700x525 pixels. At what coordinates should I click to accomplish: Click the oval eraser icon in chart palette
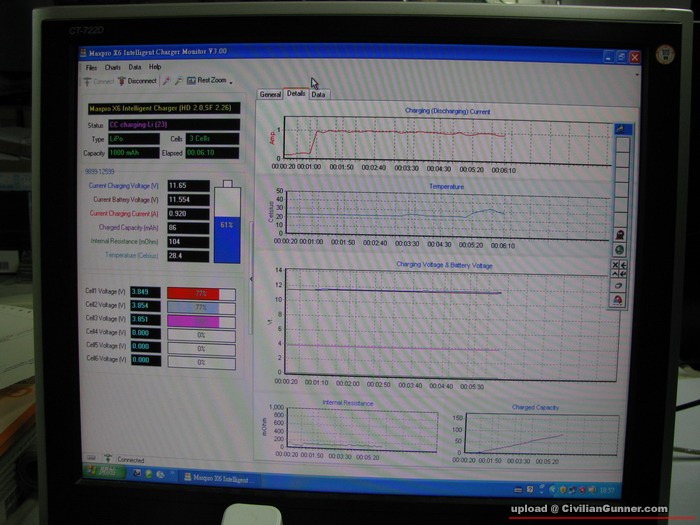(x=620, y=285)
